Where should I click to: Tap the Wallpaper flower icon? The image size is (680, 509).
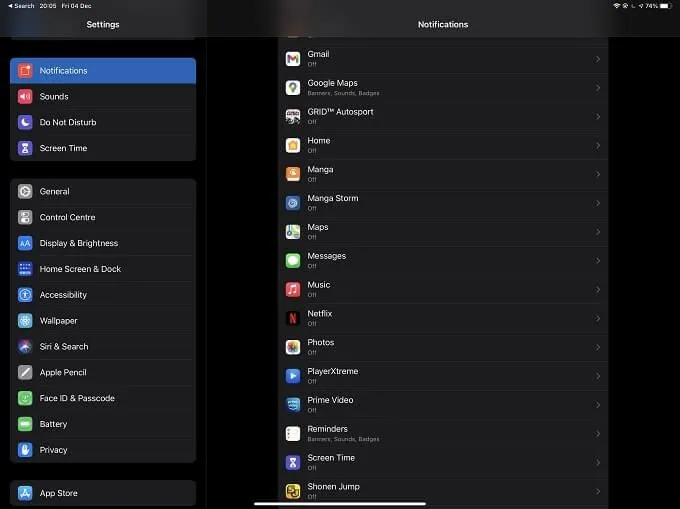[x=25, y=321]
